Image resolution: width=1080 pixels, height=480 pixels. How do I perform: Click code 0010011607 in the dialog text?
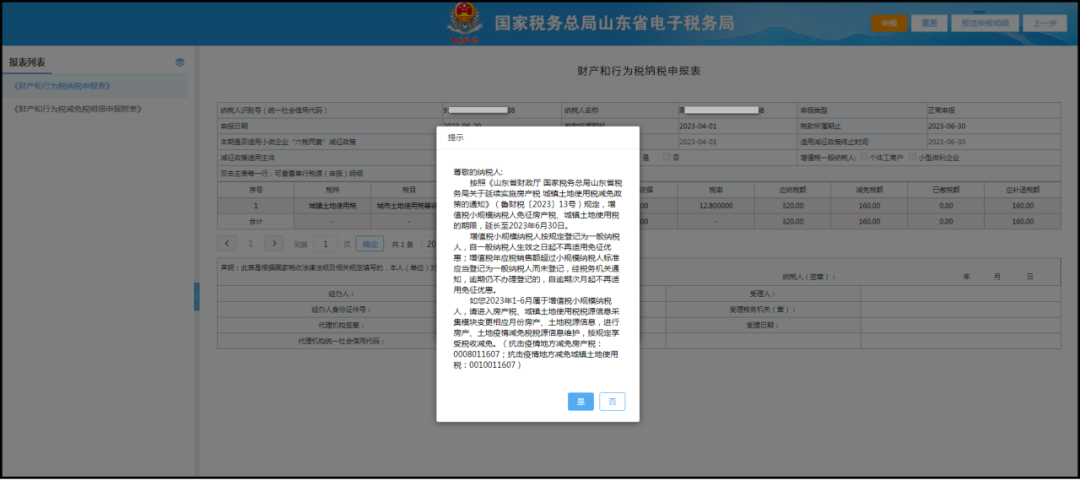point(490,364)
